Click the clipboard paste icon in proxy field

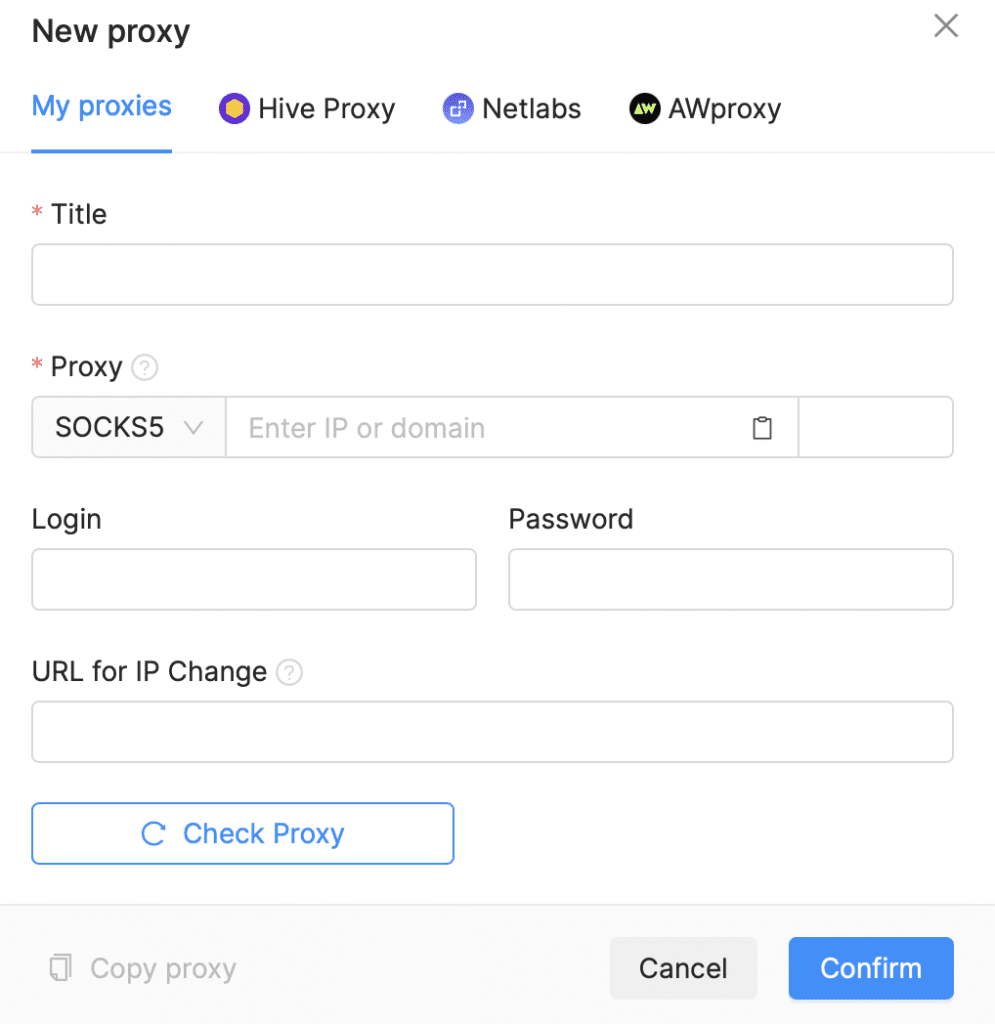[x=762, y=427]
